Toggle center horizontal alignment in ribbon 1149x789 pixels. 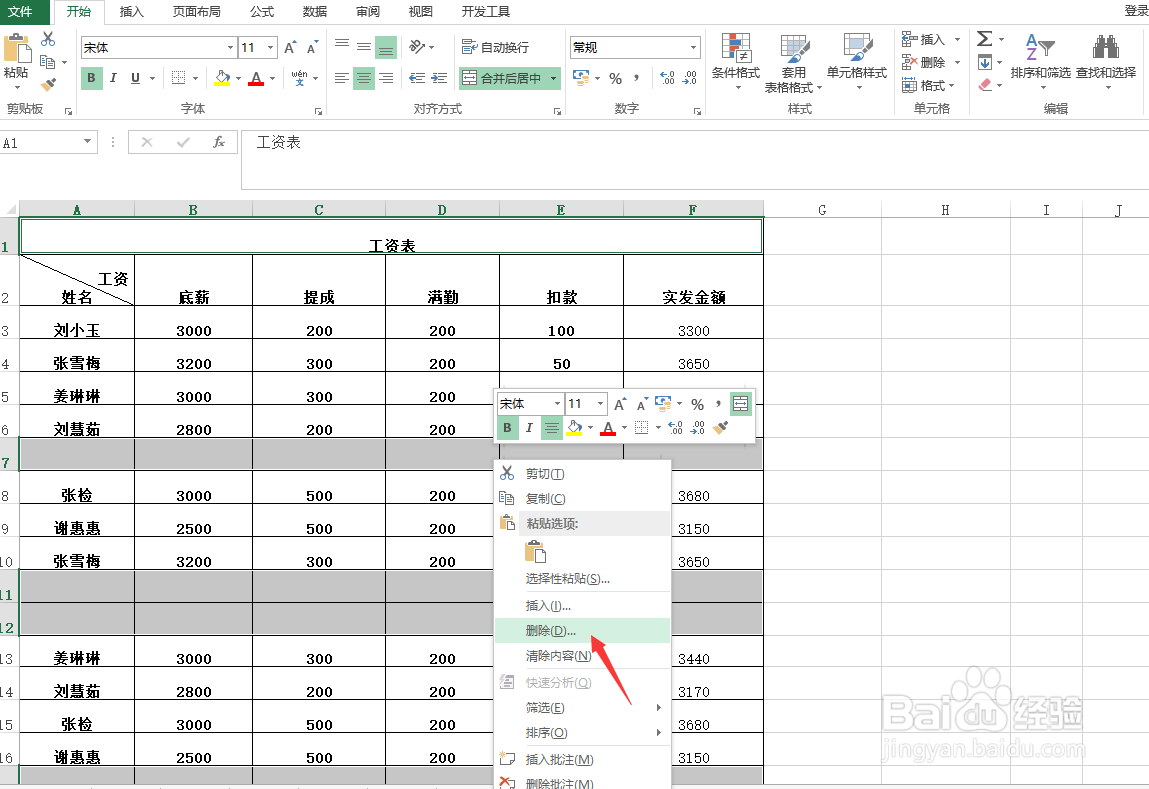(x=363, y=78)
